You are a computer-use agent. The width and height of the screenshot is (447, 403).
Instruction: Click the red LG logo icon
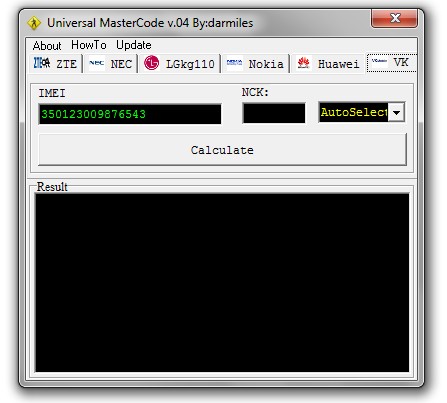point(151,63)
